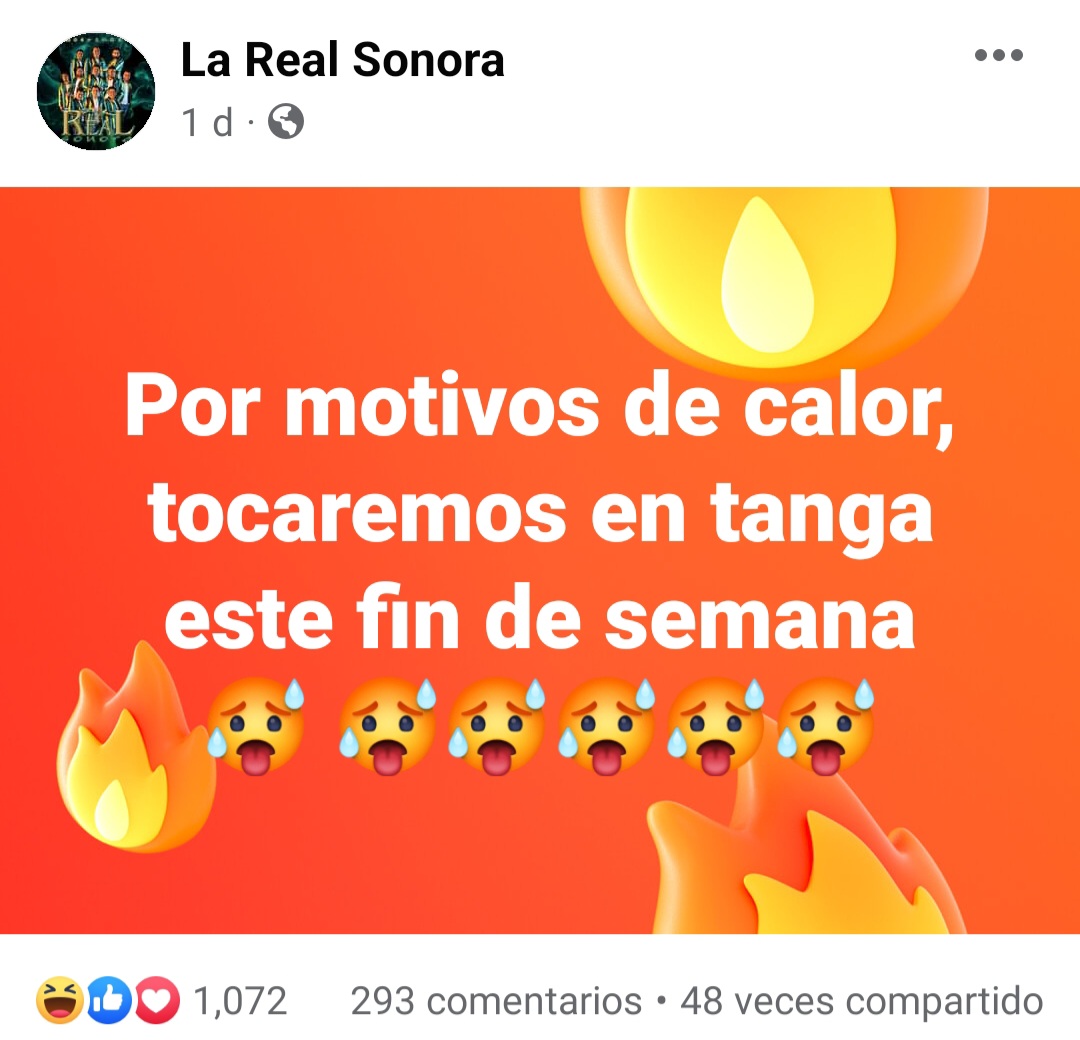This screenshot has width=1080, height=1040.
Task: Click the third hot face emoji
Action: point(497,727)
